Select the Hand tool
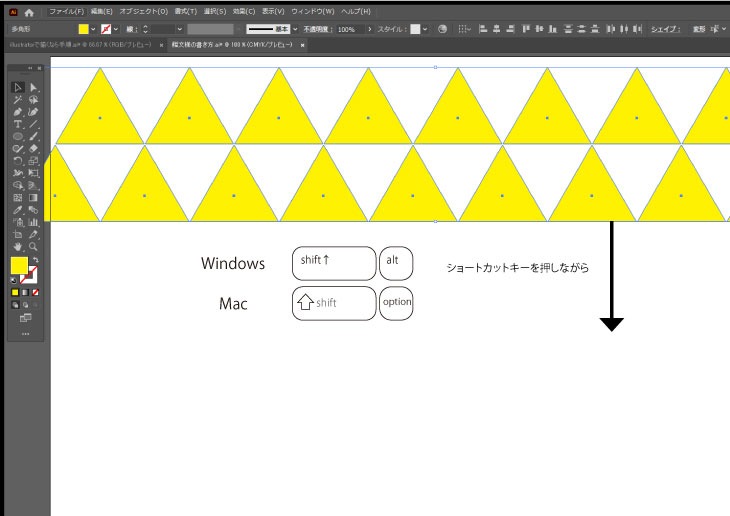 coord(18,245)
